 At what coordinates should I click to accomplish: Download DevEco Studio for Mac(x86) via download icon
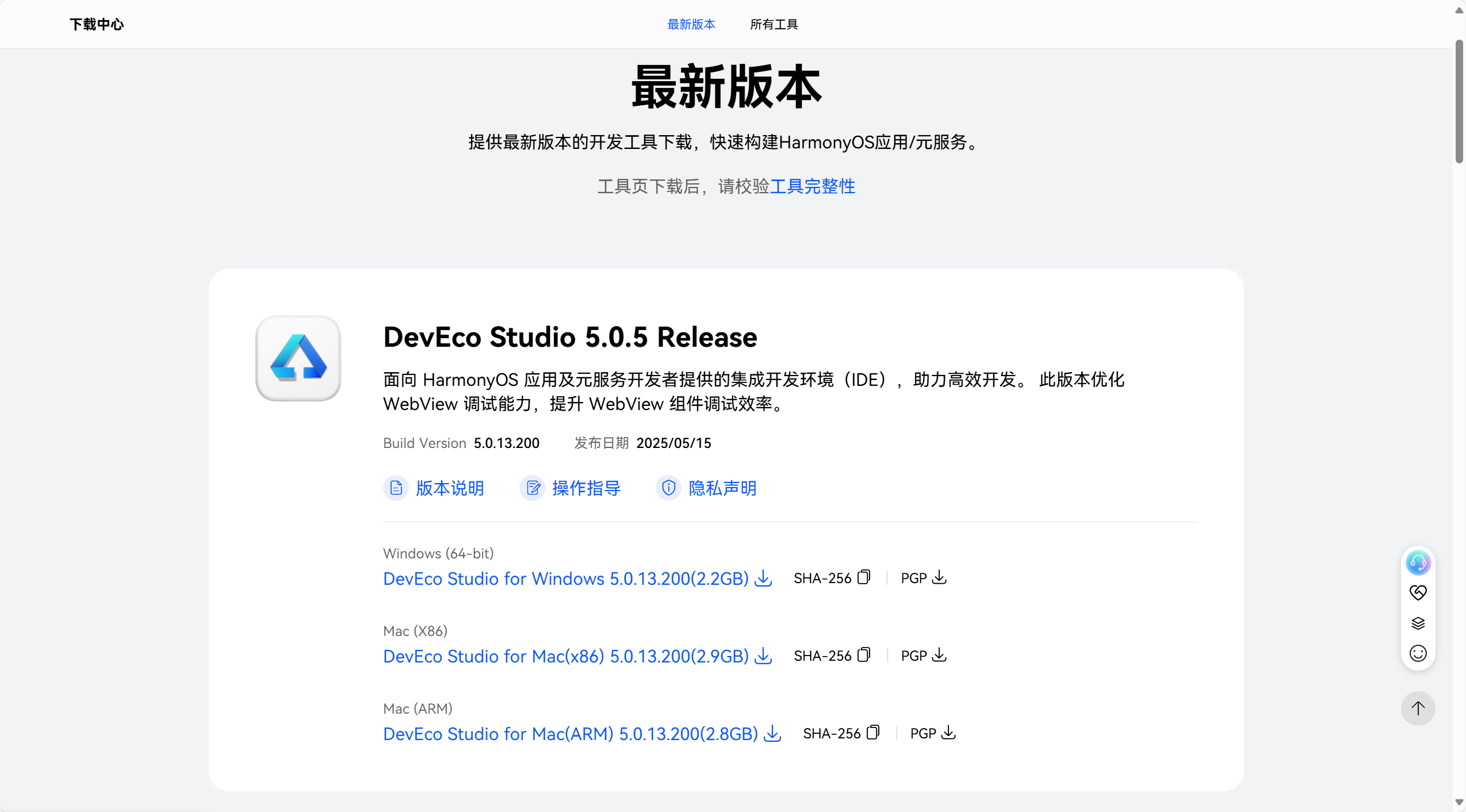coord(762,656)
